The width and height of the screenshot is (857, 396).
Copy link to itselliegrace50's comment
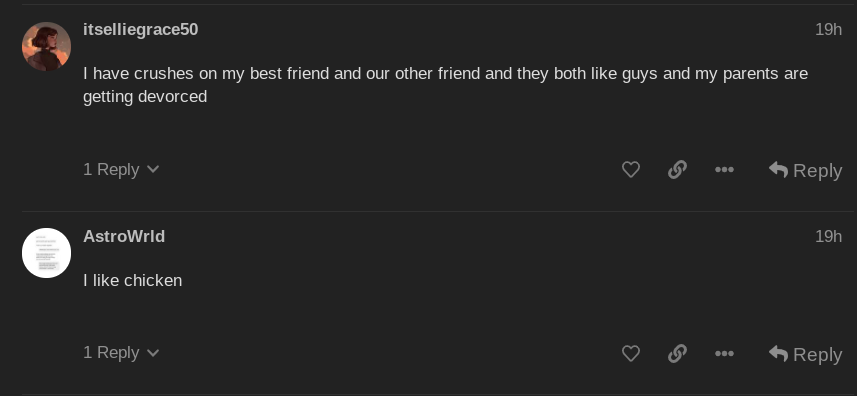click(x=677, y=170)
